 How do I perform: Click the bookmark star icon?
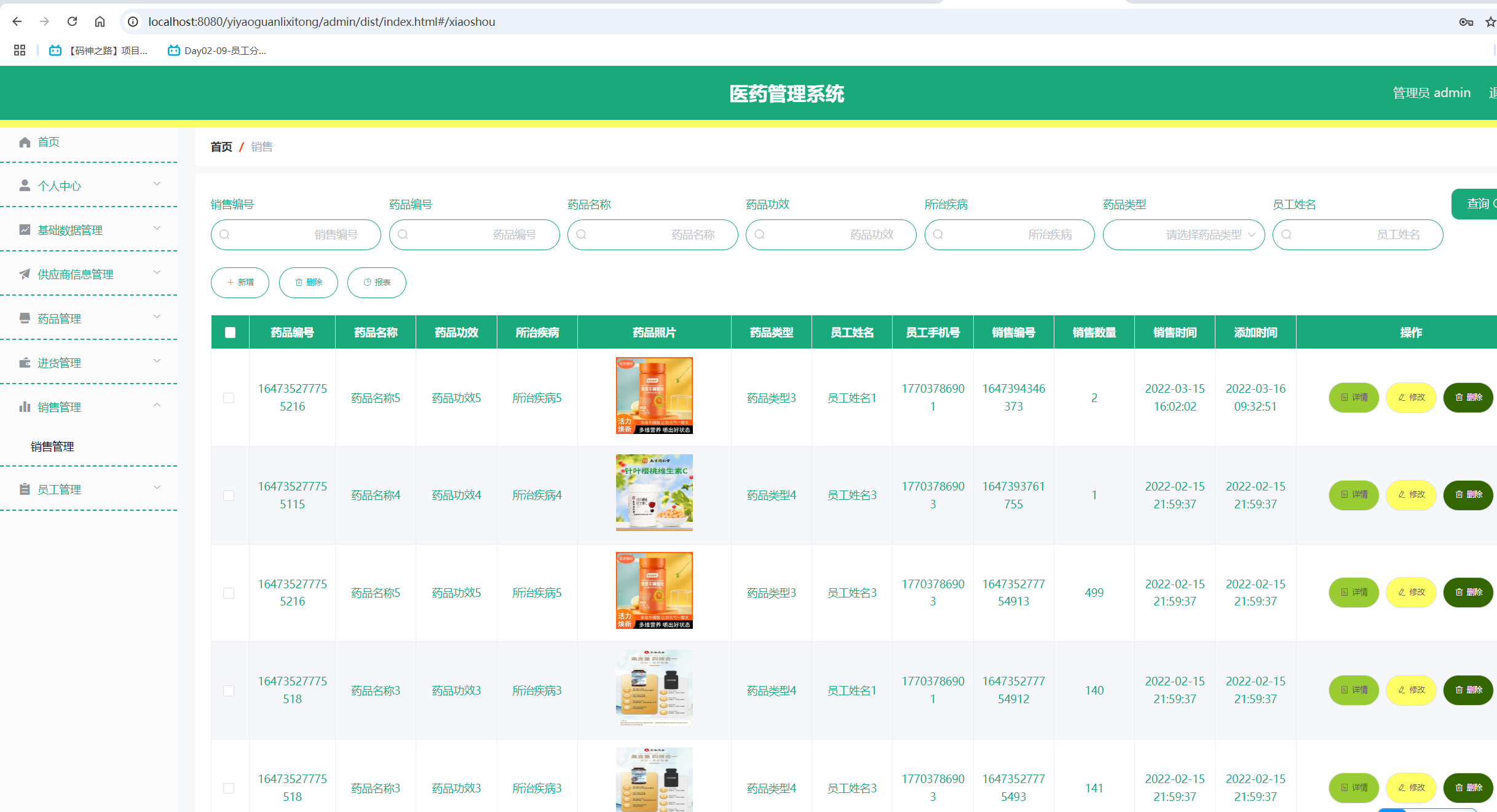[x=1490, y=22]
